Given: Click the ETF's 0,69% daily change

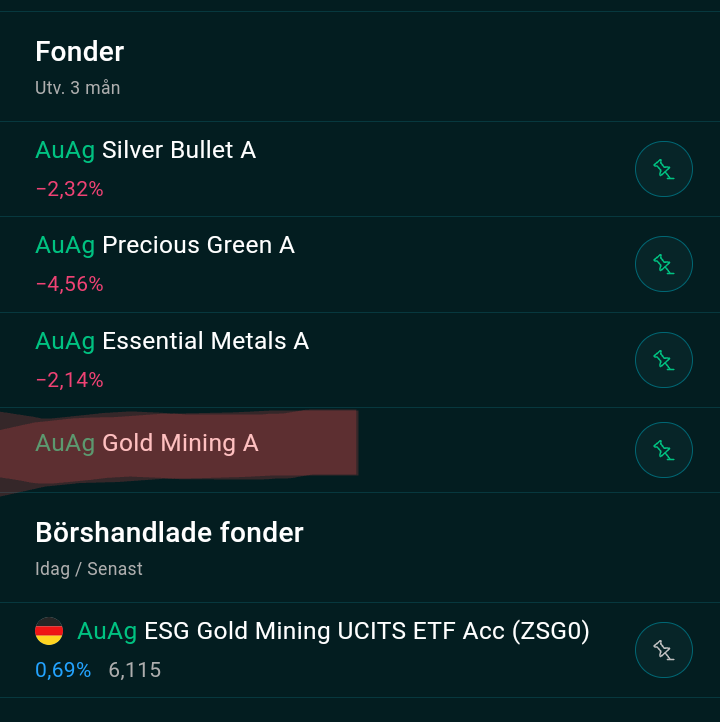Looking at the screenshot, I should pyautogui.click(x=63, y=670).
